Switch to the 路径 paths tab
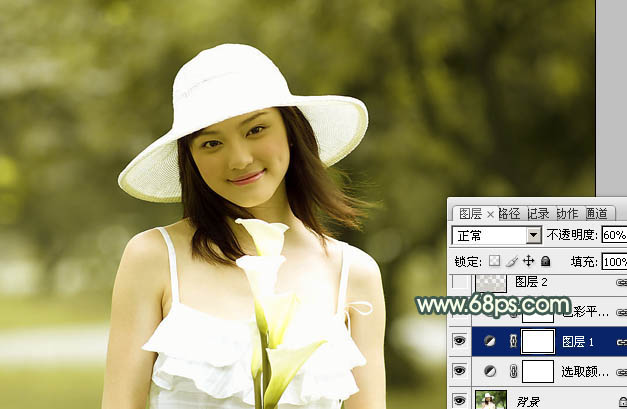Viewport: 627px width, 409px height. [509, 213]
